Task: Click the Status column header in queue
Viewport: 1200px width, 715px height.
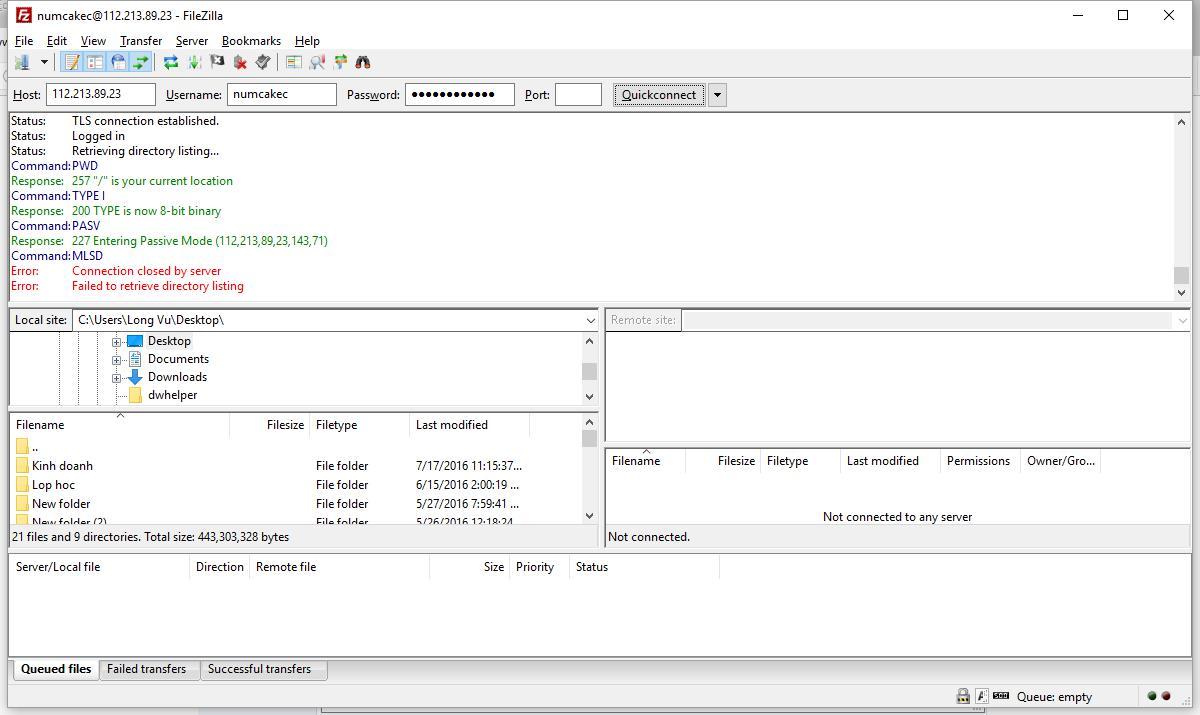Action: pyautogui.click(x=644, y=567)
